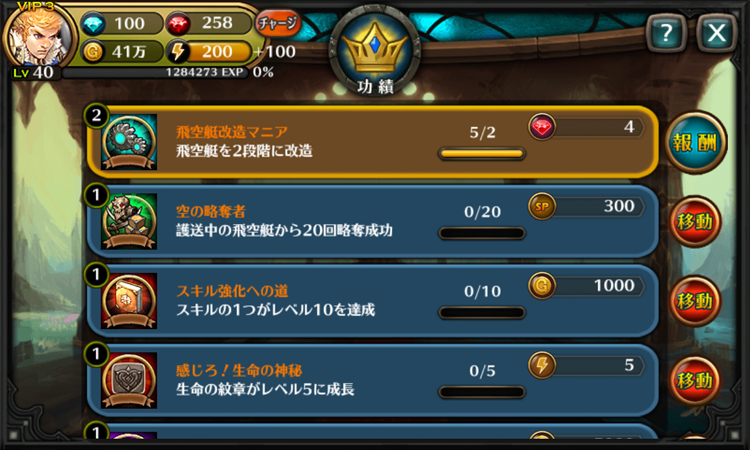Screen dimensions: 750x450
Task: Tap the red ruby currency icon
Action: [x=178, y=23]
